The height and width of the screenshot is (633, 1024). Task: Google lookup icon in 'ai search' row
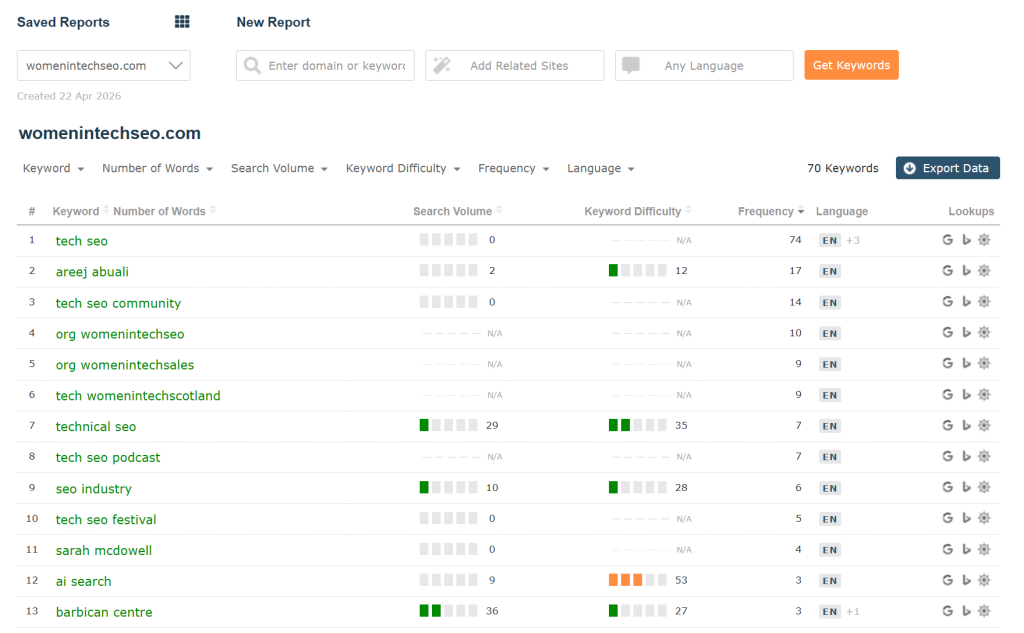tap(948, 580)
